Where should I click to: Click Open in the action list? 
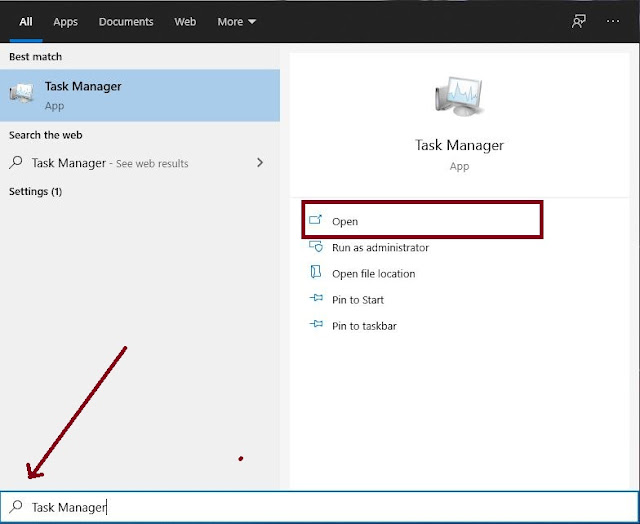pyautogui.click(x=422, y=221)
